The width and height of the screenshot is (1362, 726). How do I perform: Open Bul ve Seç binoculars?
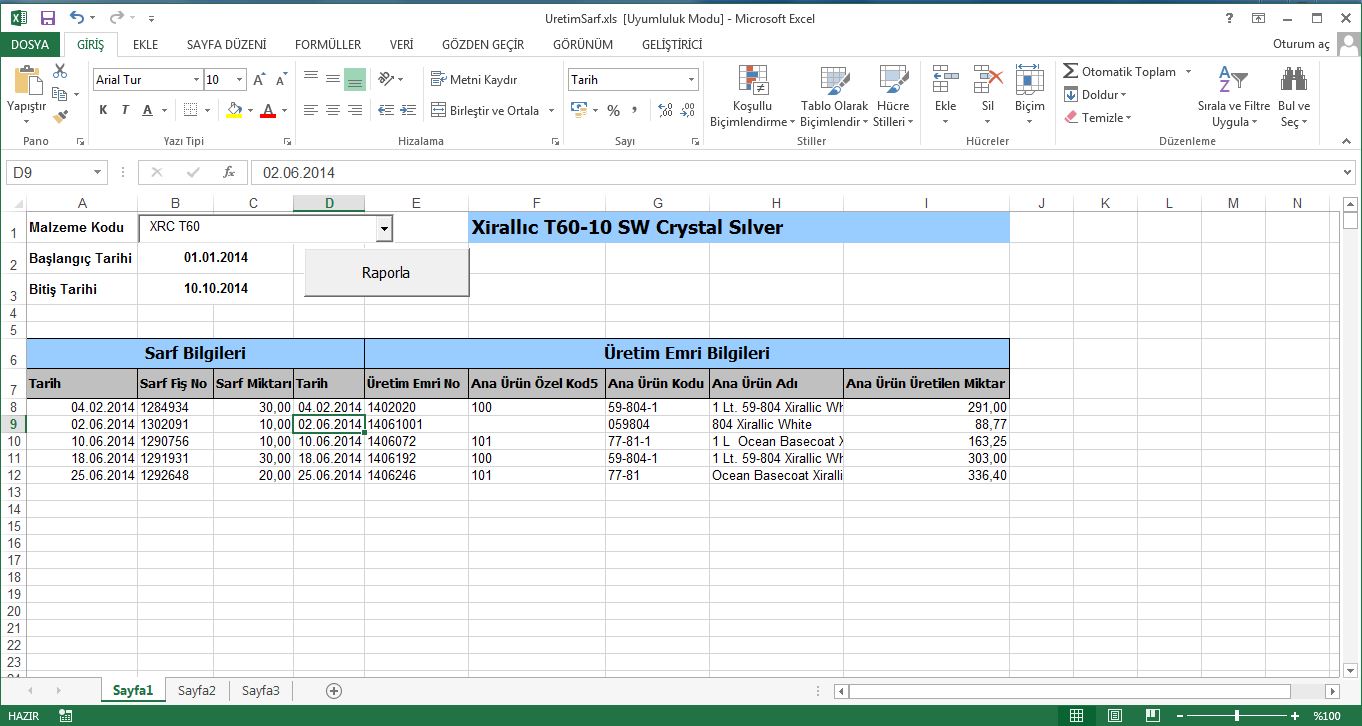[x=1294, y=97]
